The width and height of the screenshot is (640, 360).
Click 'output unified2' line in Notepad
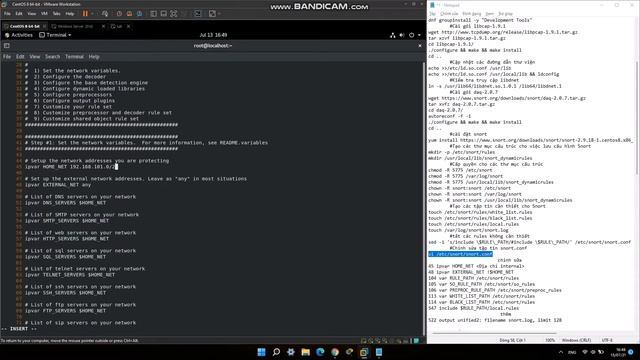(x=495, y=320)
